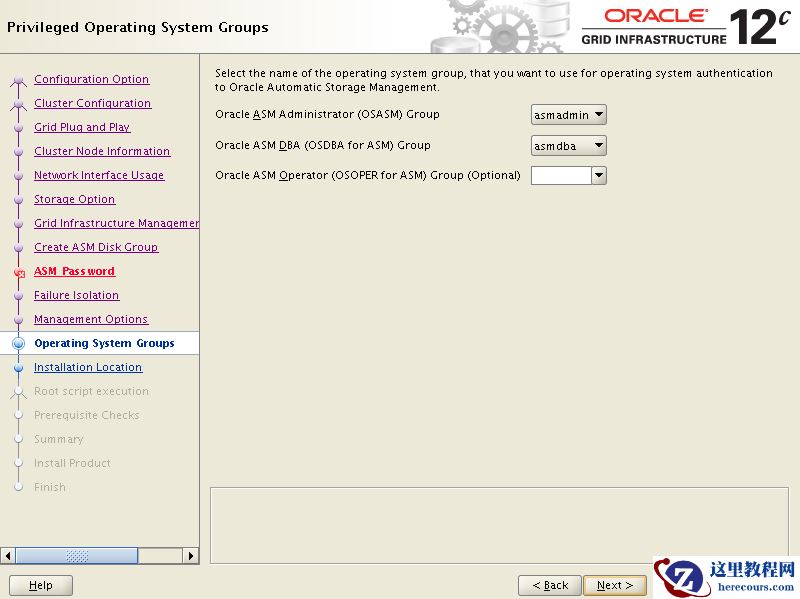
Task: Click the Oracle ASM DBA (OSDBA for ASM) label
Action: [x=322, y=145]
